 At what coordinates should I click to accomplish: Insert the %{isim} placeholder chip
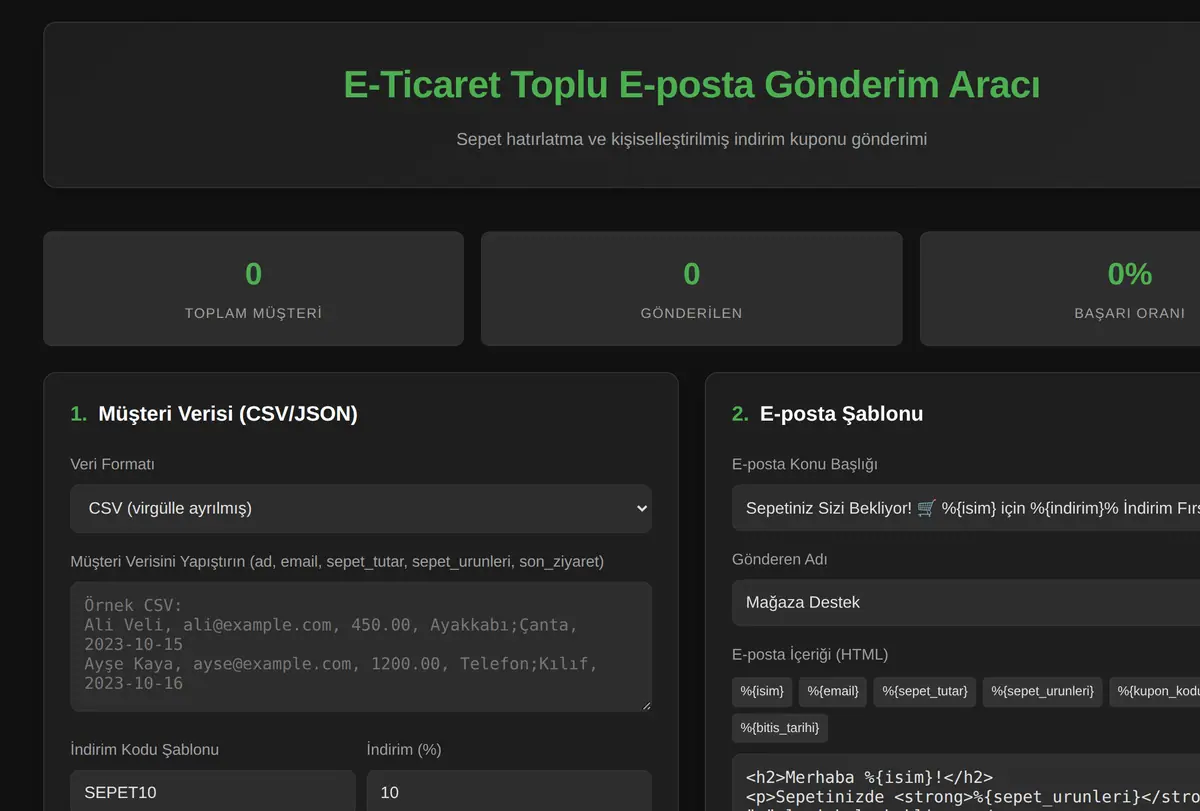[762, 691]
